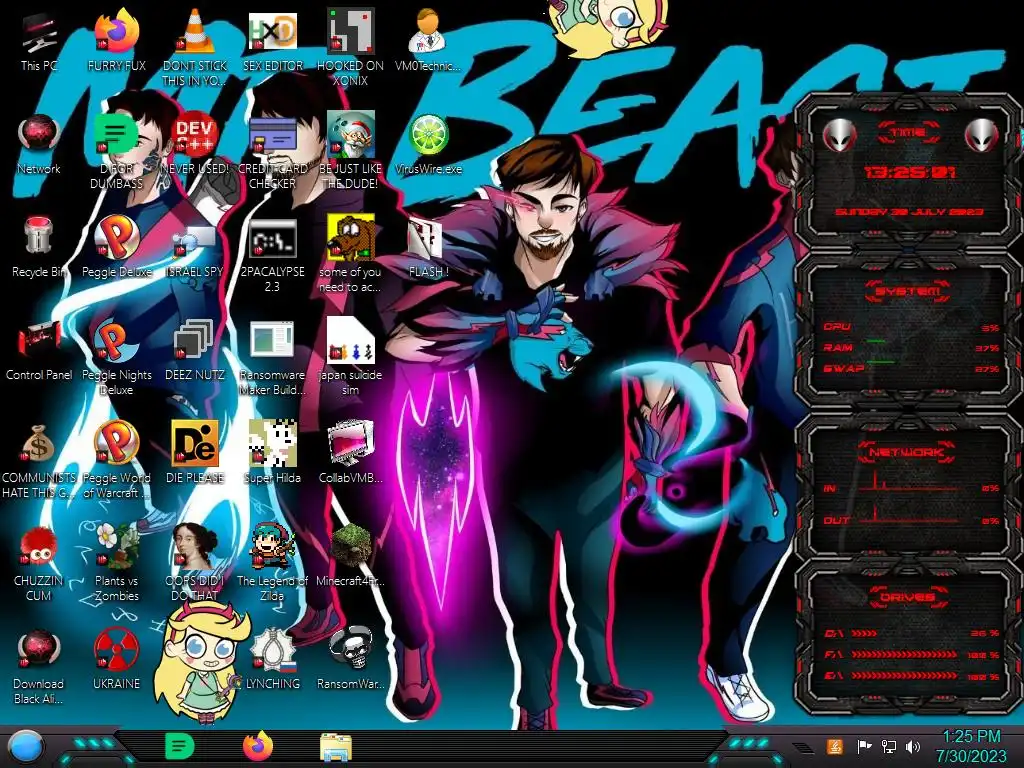Click the NETWORK widget header
Image resolution: width=1024 pixels, height=768 pixels.
pyautogui.click(x=908, y=452)
